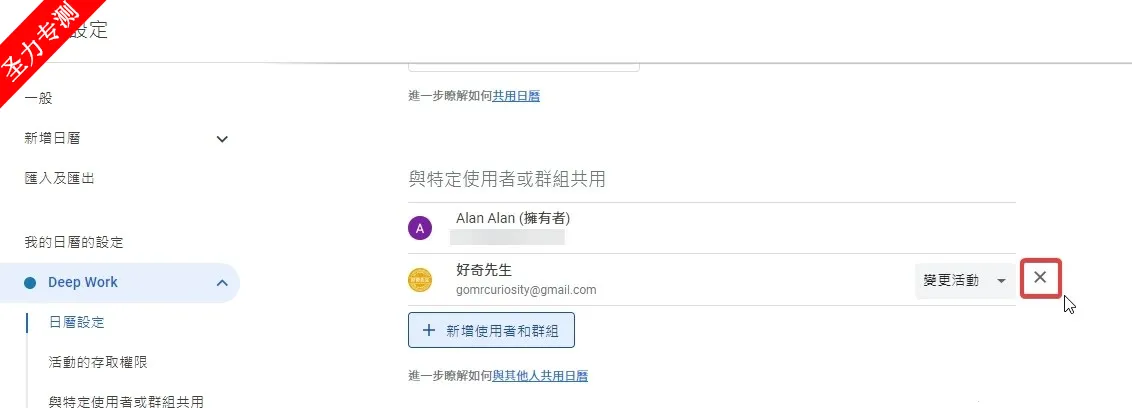Open the 共用日曆 help link
This screenshot has height=408, width=1132.
[517, 96]
